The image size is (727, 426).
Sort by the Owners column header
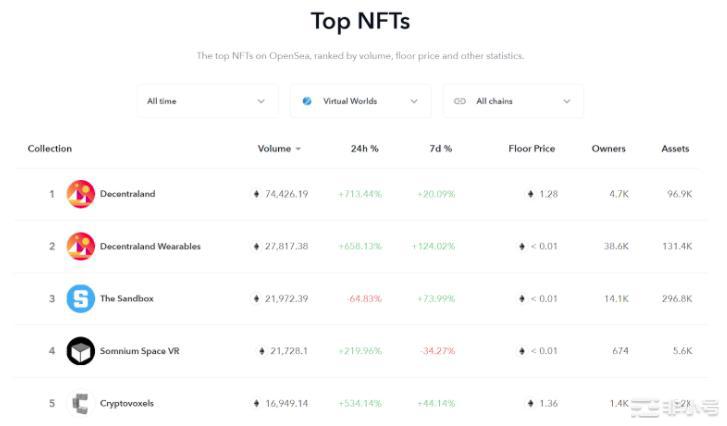pos(608,149)
